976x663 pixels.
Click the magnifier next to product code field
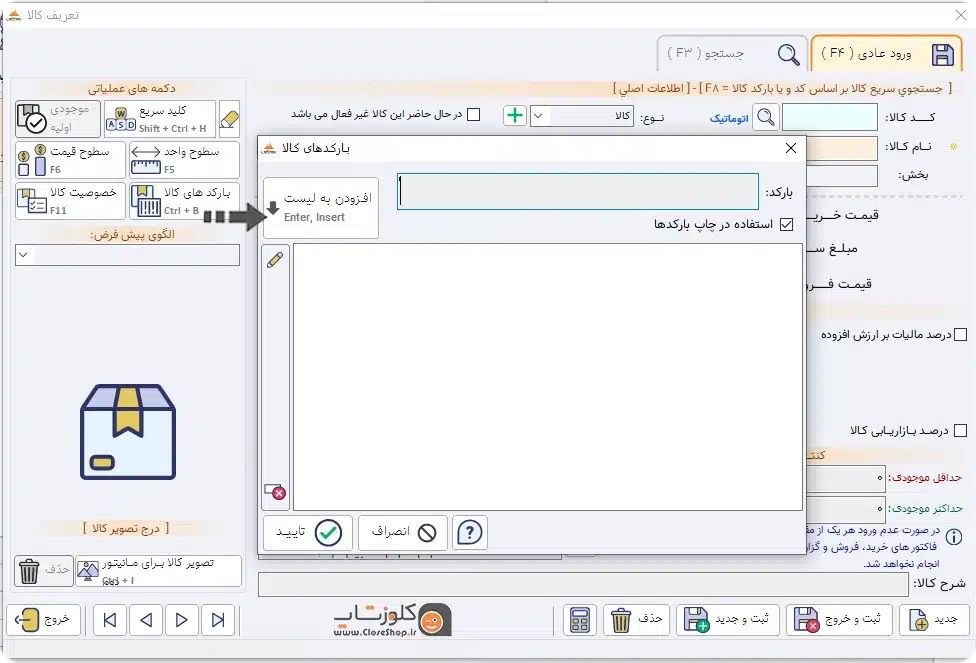coord(766,117)
